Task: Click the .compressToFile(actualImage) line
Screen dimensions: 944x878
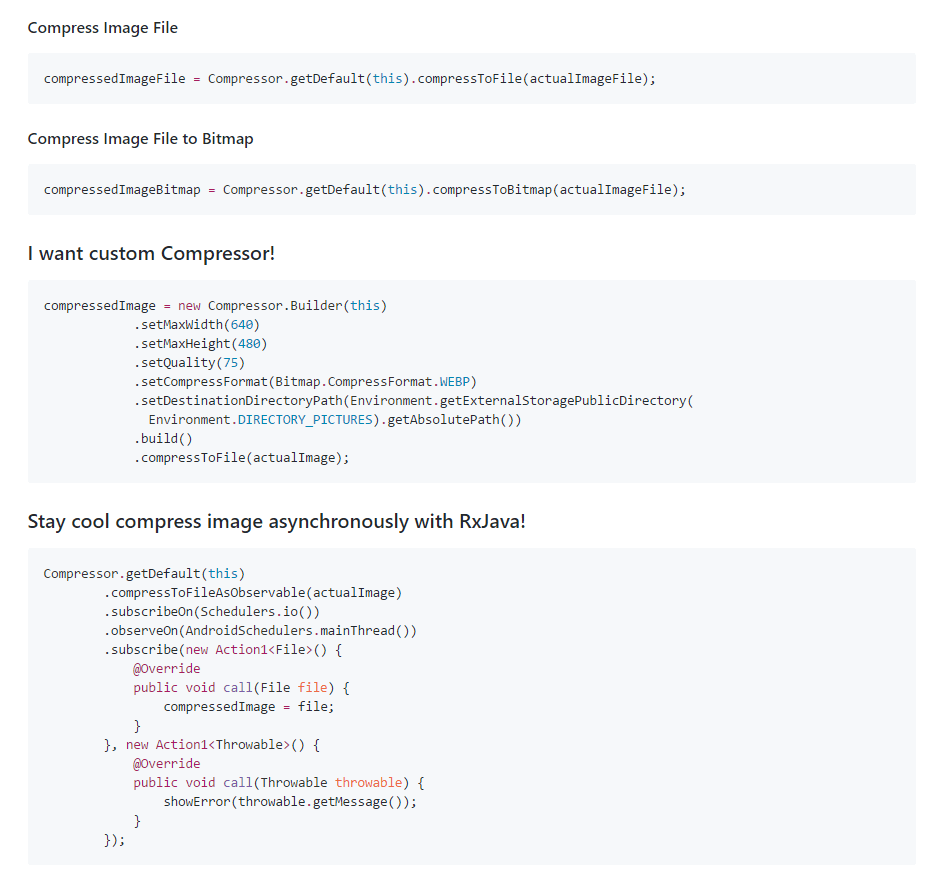Action: pyautogui.click(x=242, y=457)
